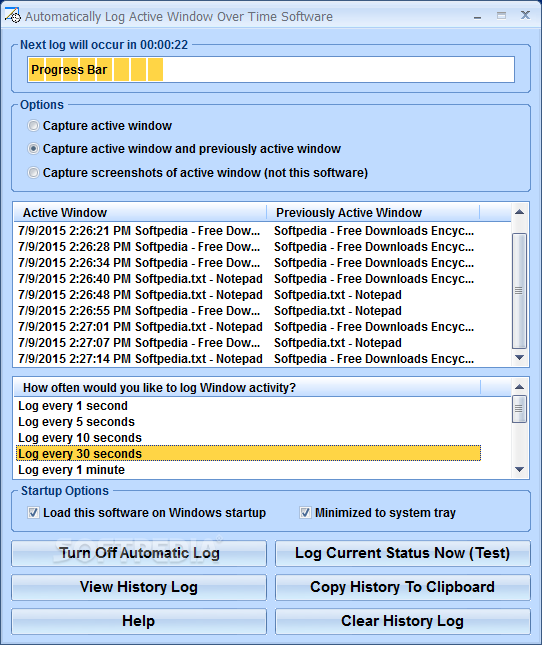Viewport: 542px width, 645px height.
Task: Select the 2:26:21 PM log row
Action: (x=247, y=230)
